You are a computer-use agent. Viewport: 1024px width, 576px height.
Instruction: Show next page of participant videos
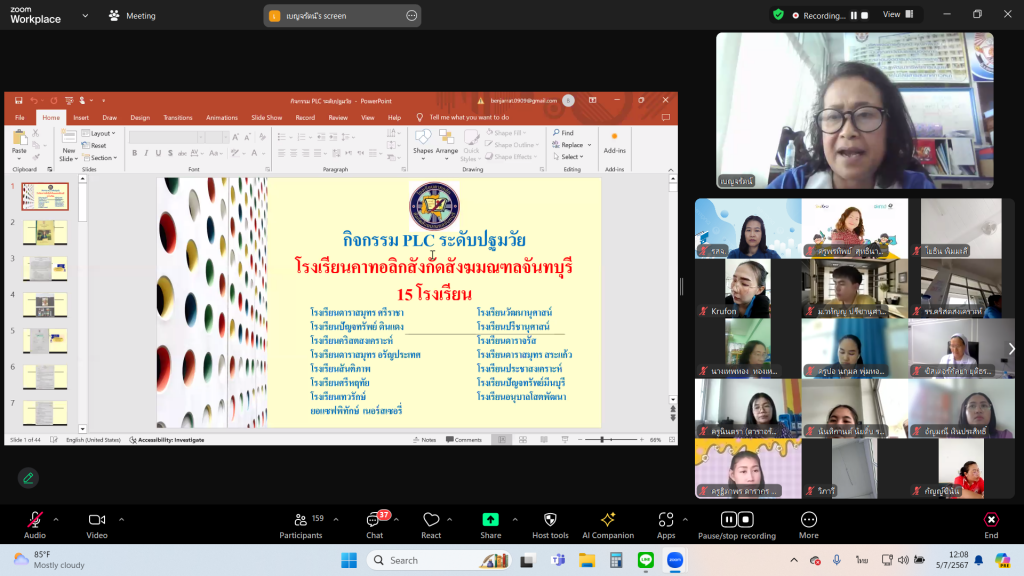1011,348
